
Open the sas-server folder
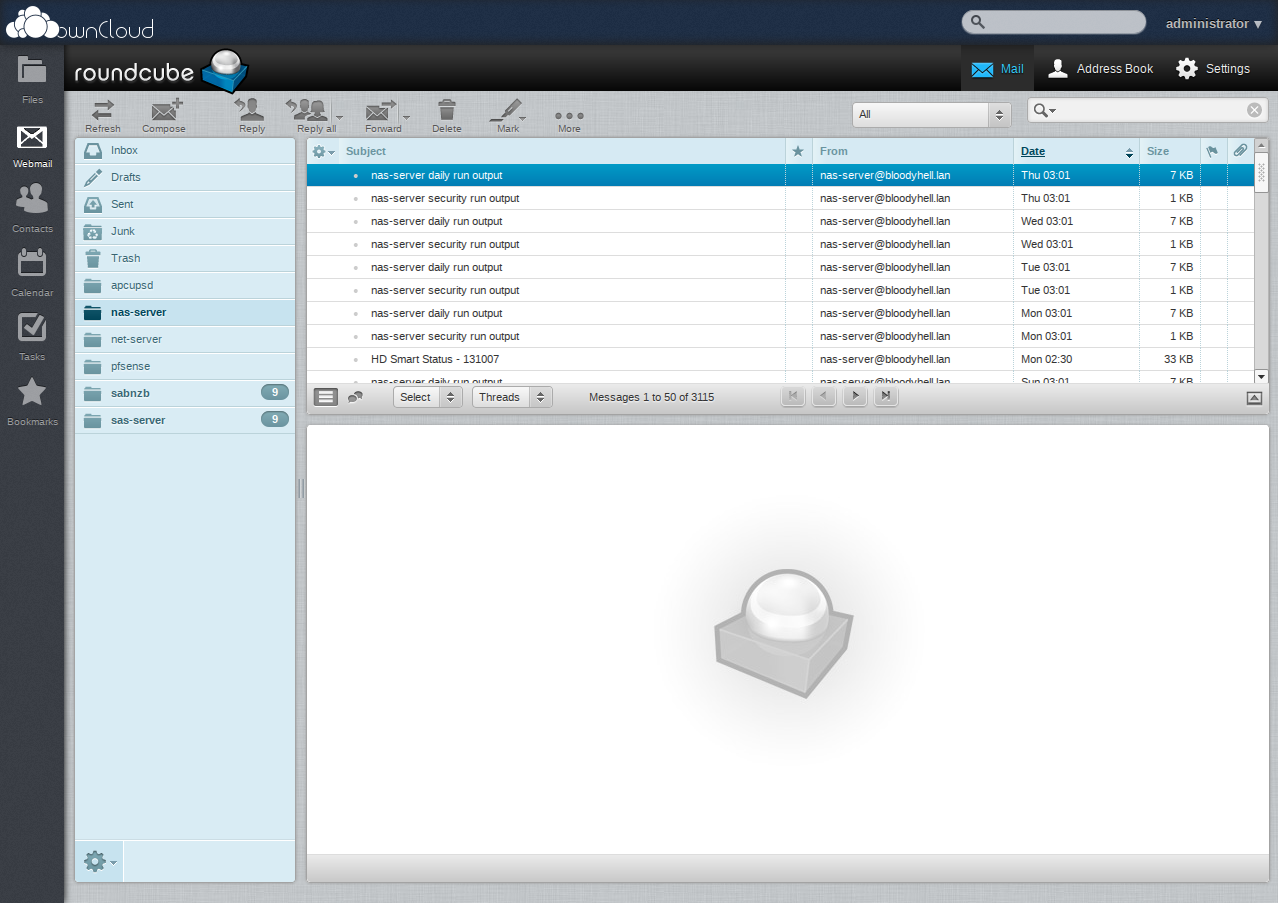click(185, 420)
